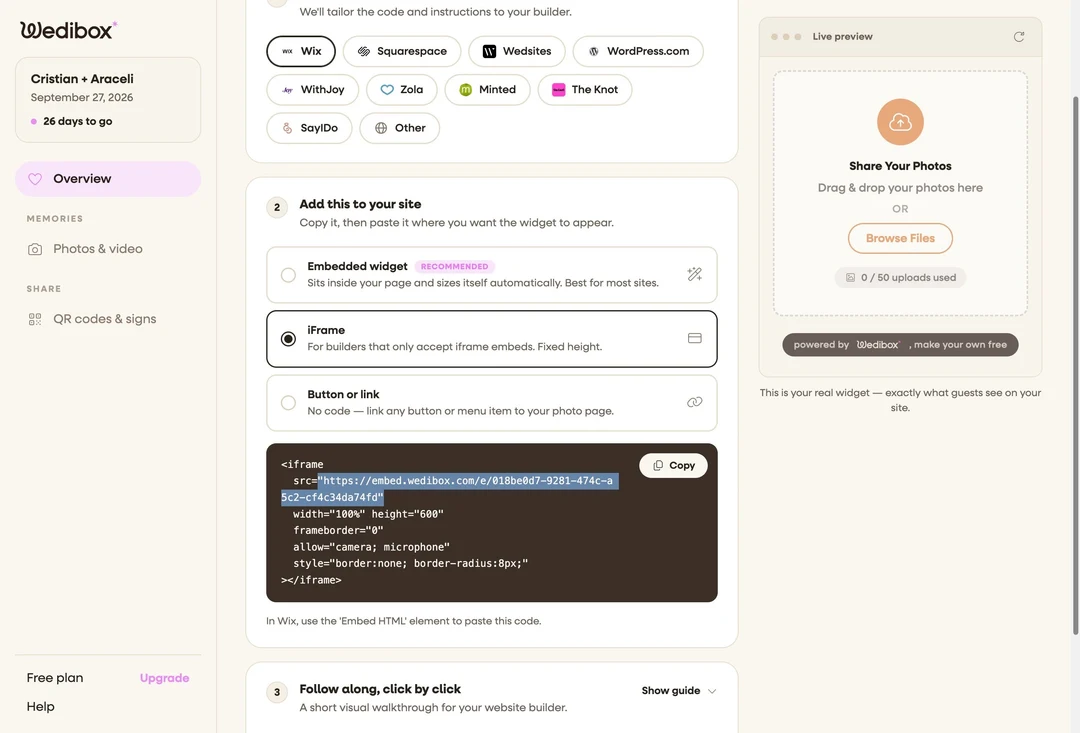Open the Help page
This screenshot has height=733, width=1080.
41,706
